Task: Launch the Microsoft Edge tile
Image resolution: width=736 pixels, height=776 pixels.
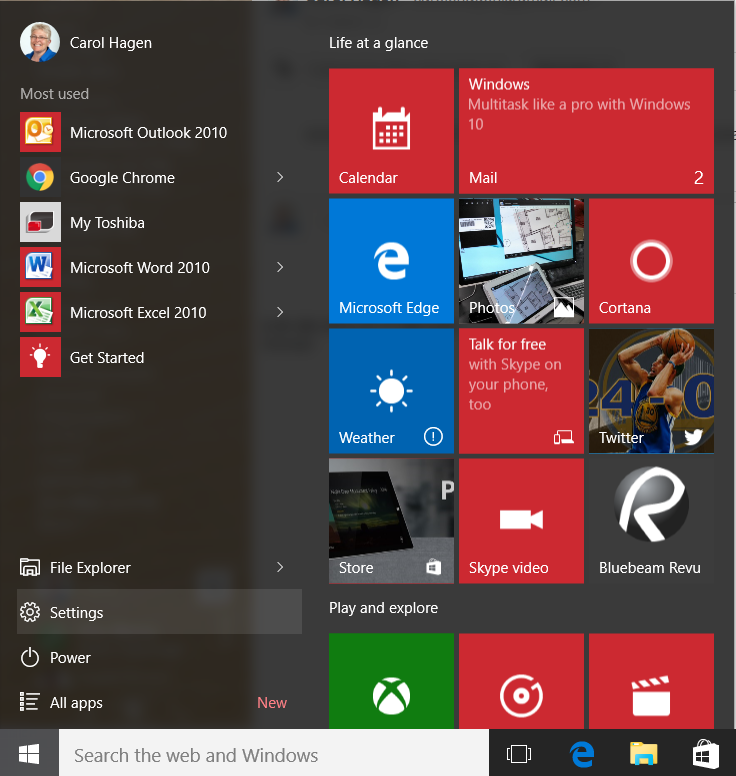Action: pos(391,261)
